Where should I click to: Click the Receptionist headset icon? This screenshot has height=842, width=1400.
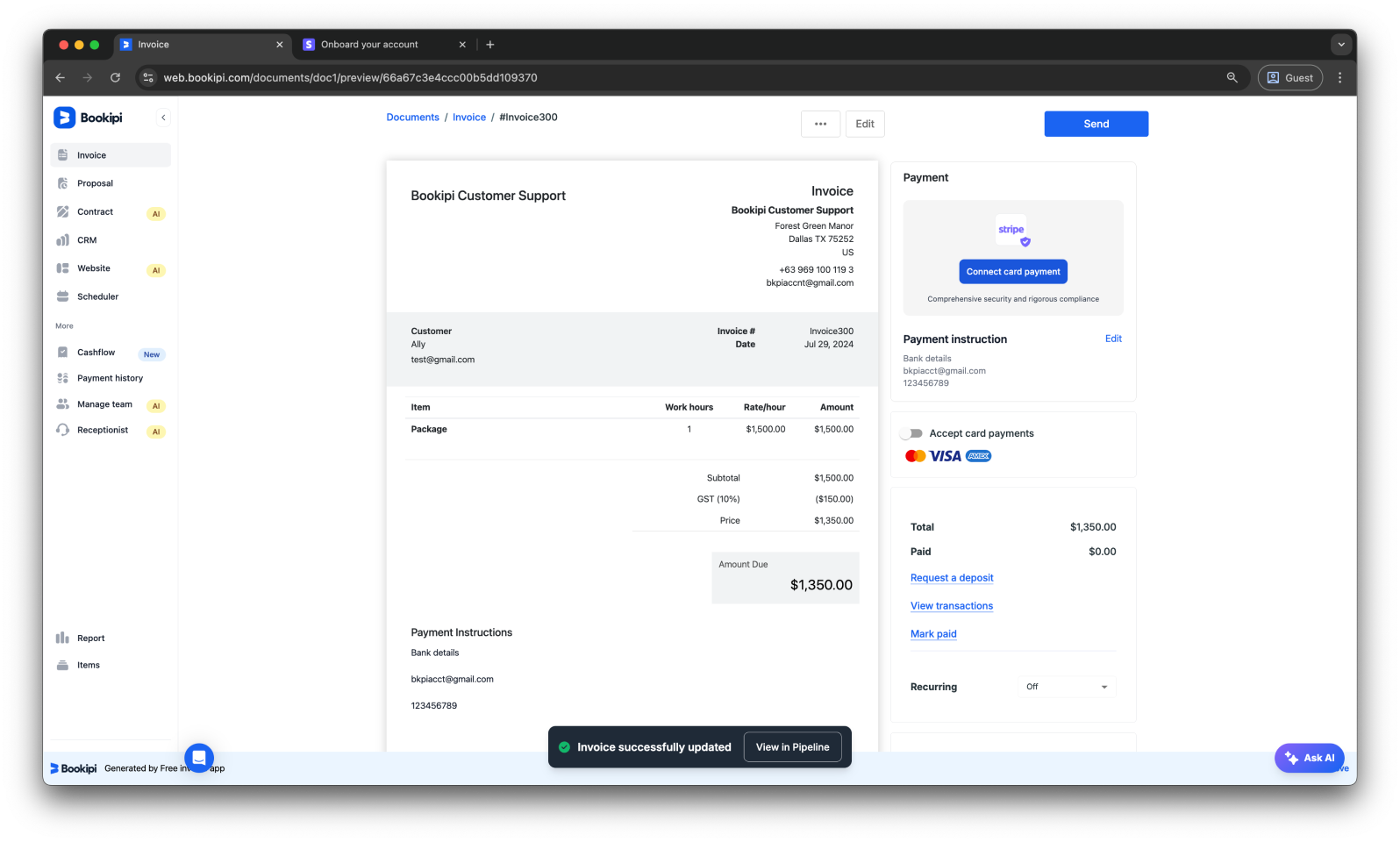pyautogui.click(x=62, y=430)
